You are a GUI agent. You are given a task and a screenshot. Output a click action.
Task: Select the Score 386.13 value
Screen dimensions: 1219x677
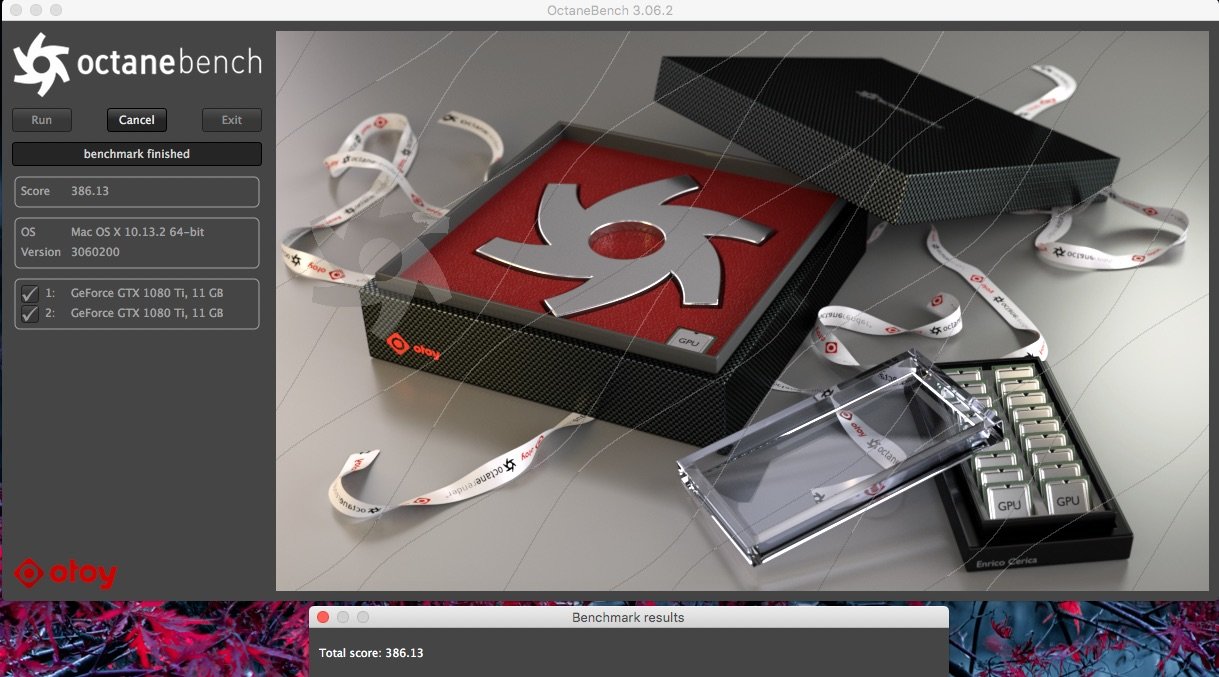coord(90,191)
